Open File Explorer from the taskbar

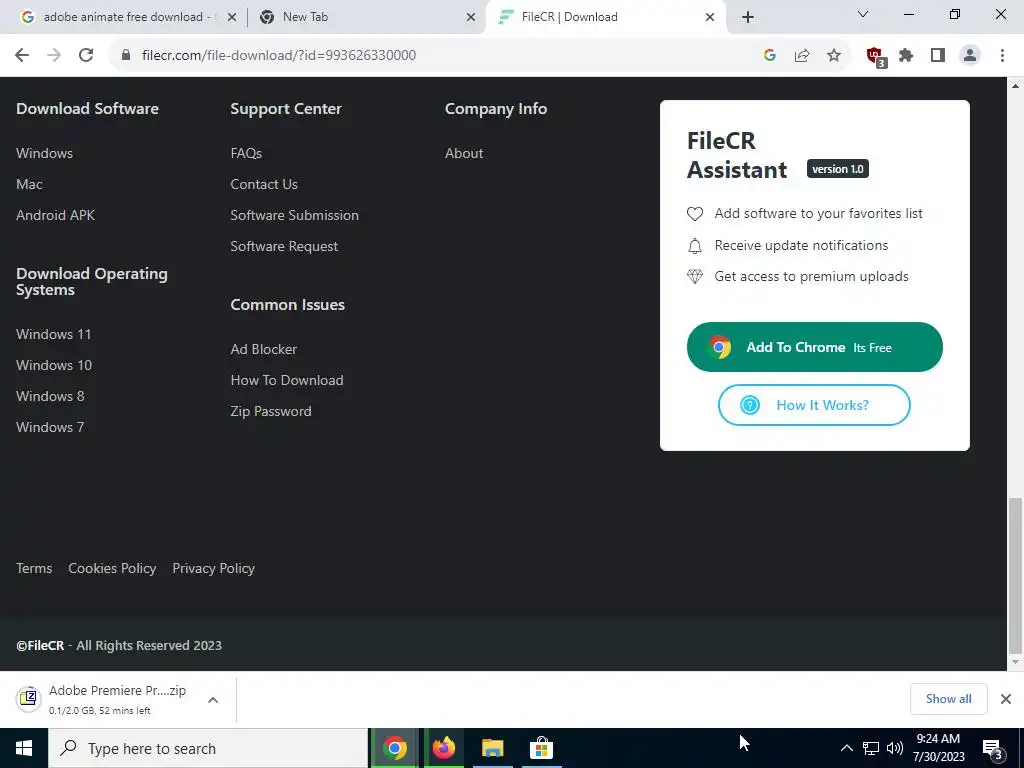tap(492, 748)
